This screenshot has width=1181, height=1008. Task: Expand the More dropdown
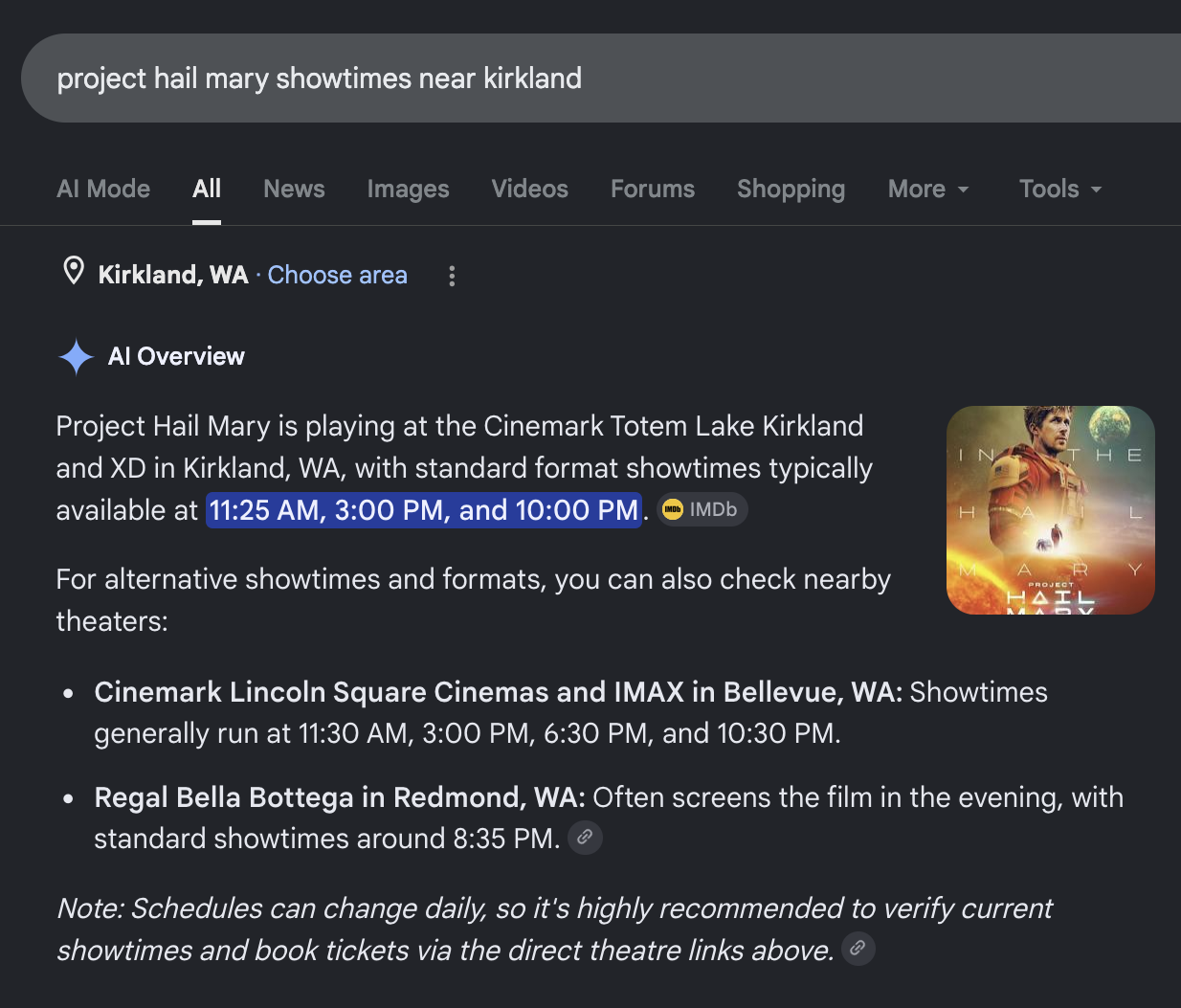click(928, 189)
